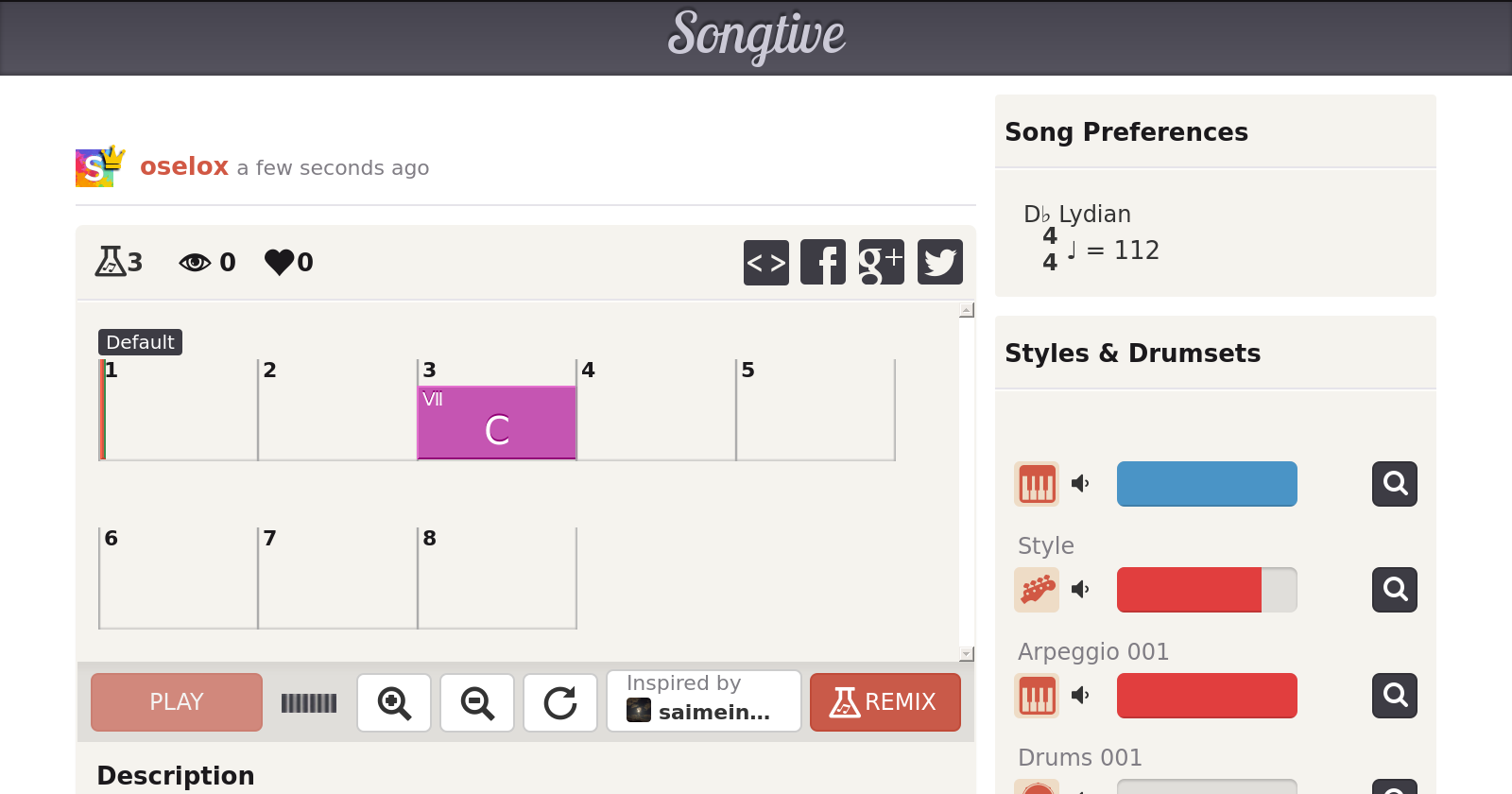The width and height of the screenshot is (1512, 794).
Task: Select the Default section label
Action: click(140, 342)
